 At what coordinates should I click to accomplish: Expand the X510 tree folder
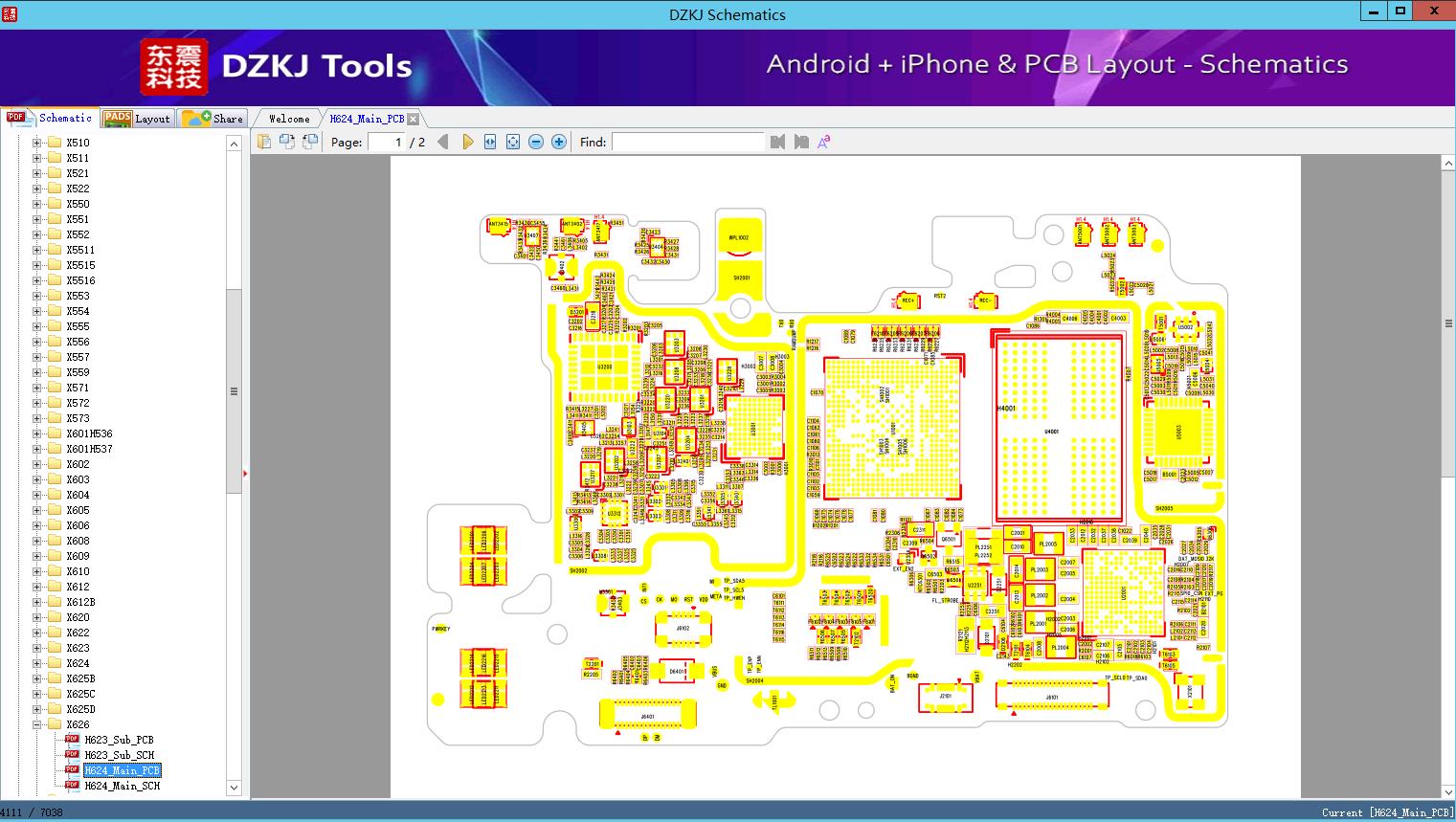click(37, 143)
